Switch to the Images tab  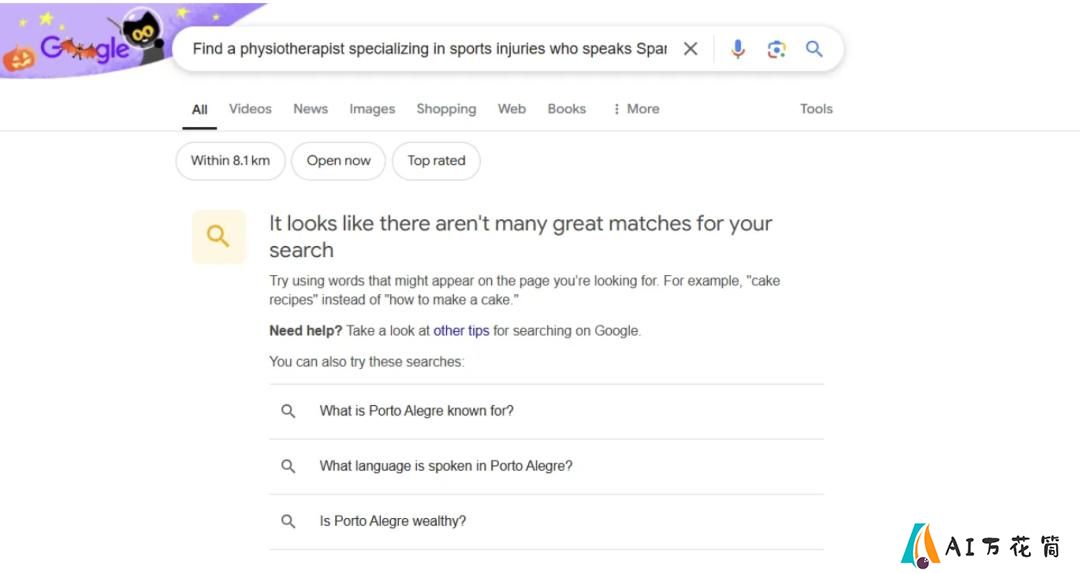[372, 109]
